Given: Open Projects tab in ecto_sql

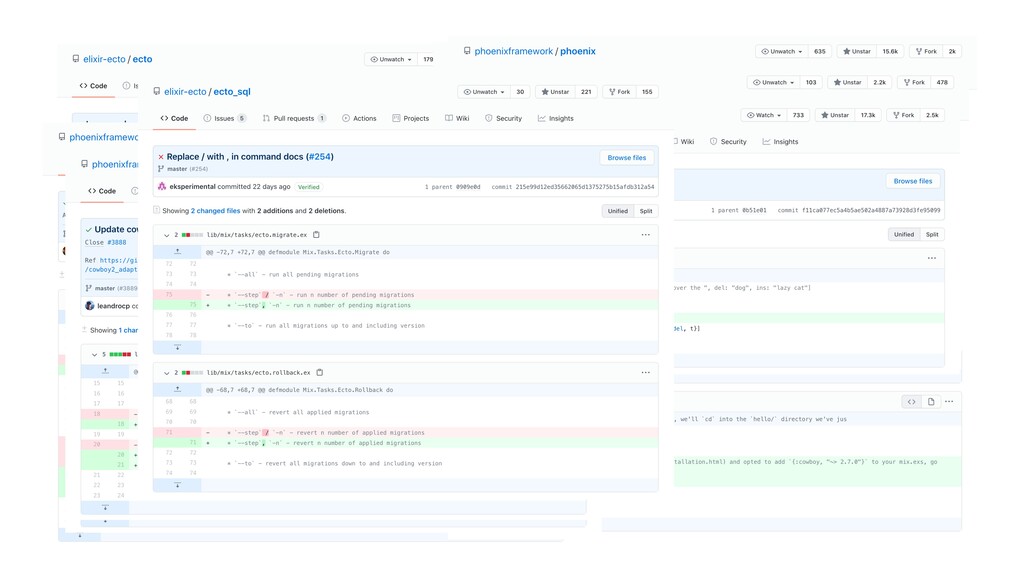Looking at the screenshot, I should tap(410, 118).
